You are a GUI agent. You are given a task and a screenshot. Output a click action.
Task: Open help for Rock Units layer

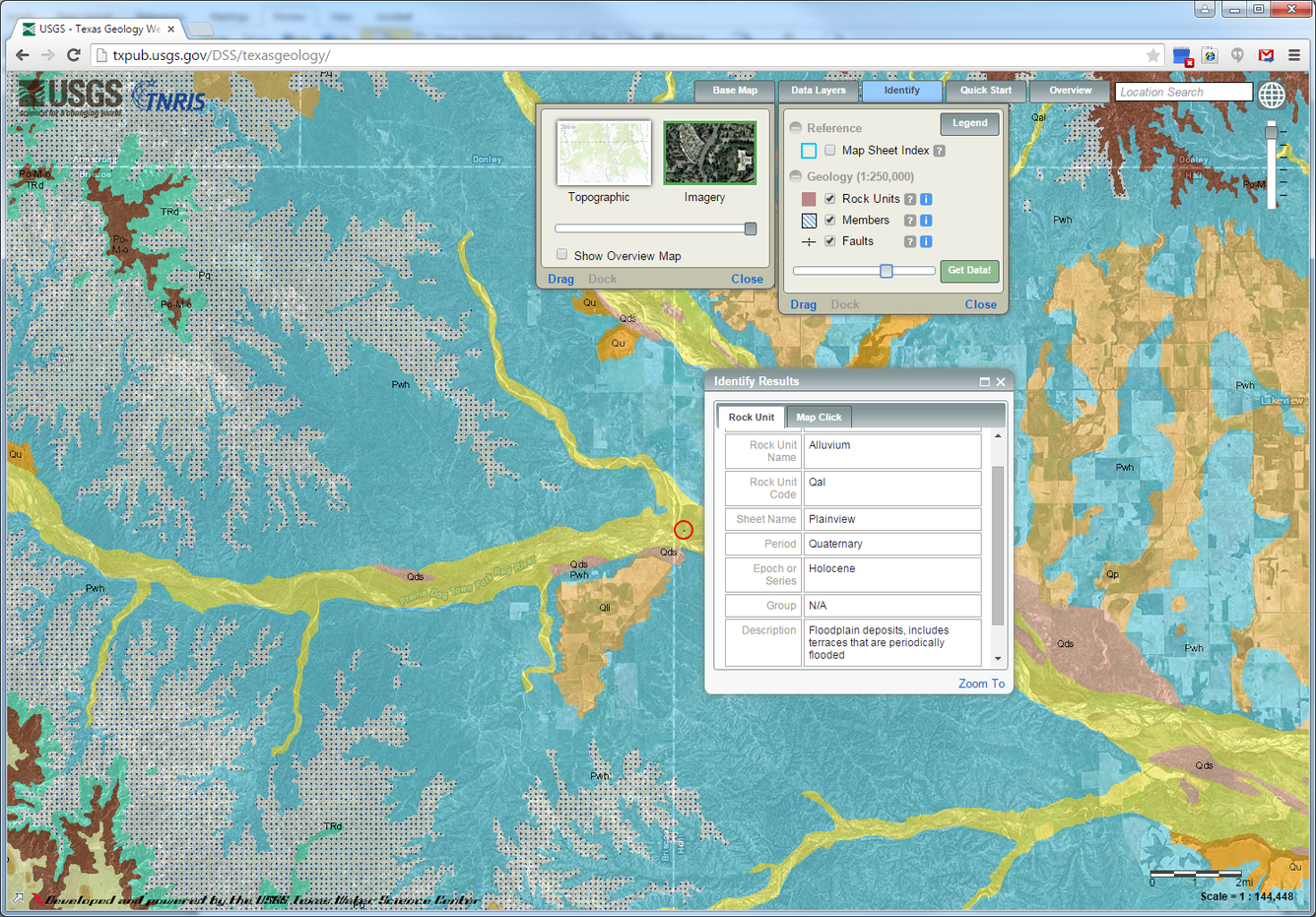click(910, 199)
